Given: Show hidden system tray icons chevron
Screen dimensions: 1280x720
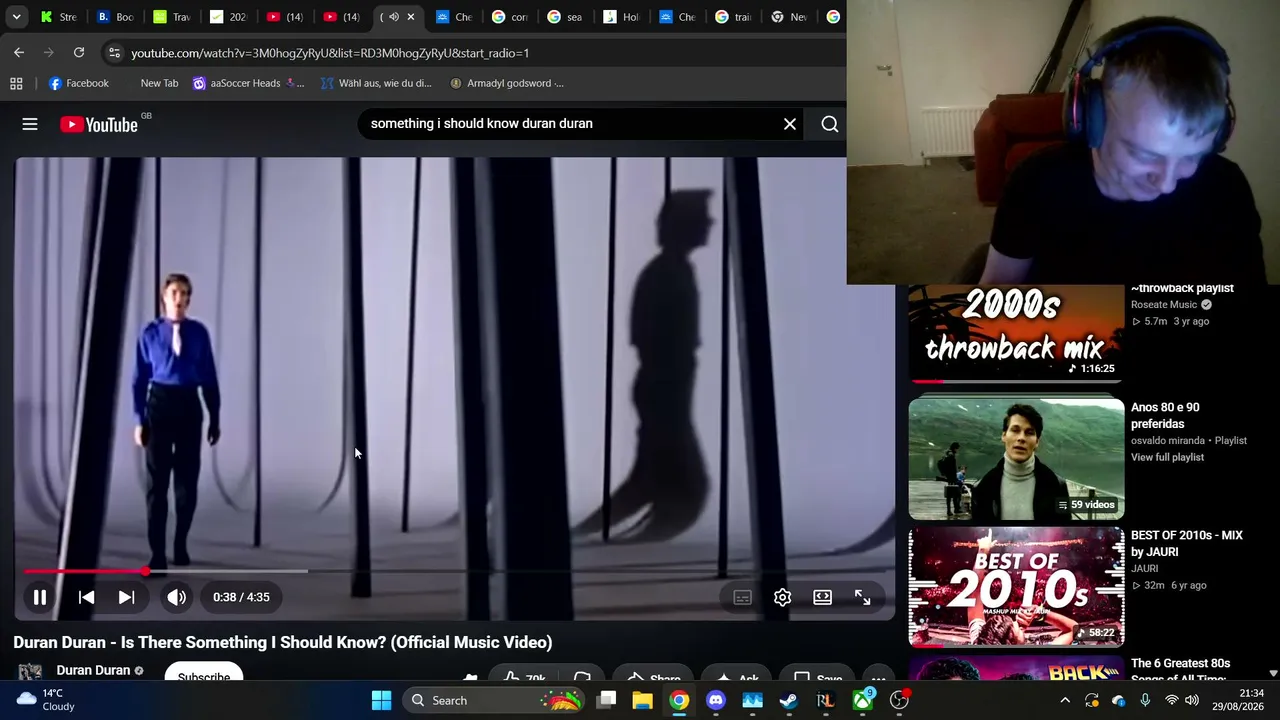Looking at the screenshot, I should point(1065,700).
